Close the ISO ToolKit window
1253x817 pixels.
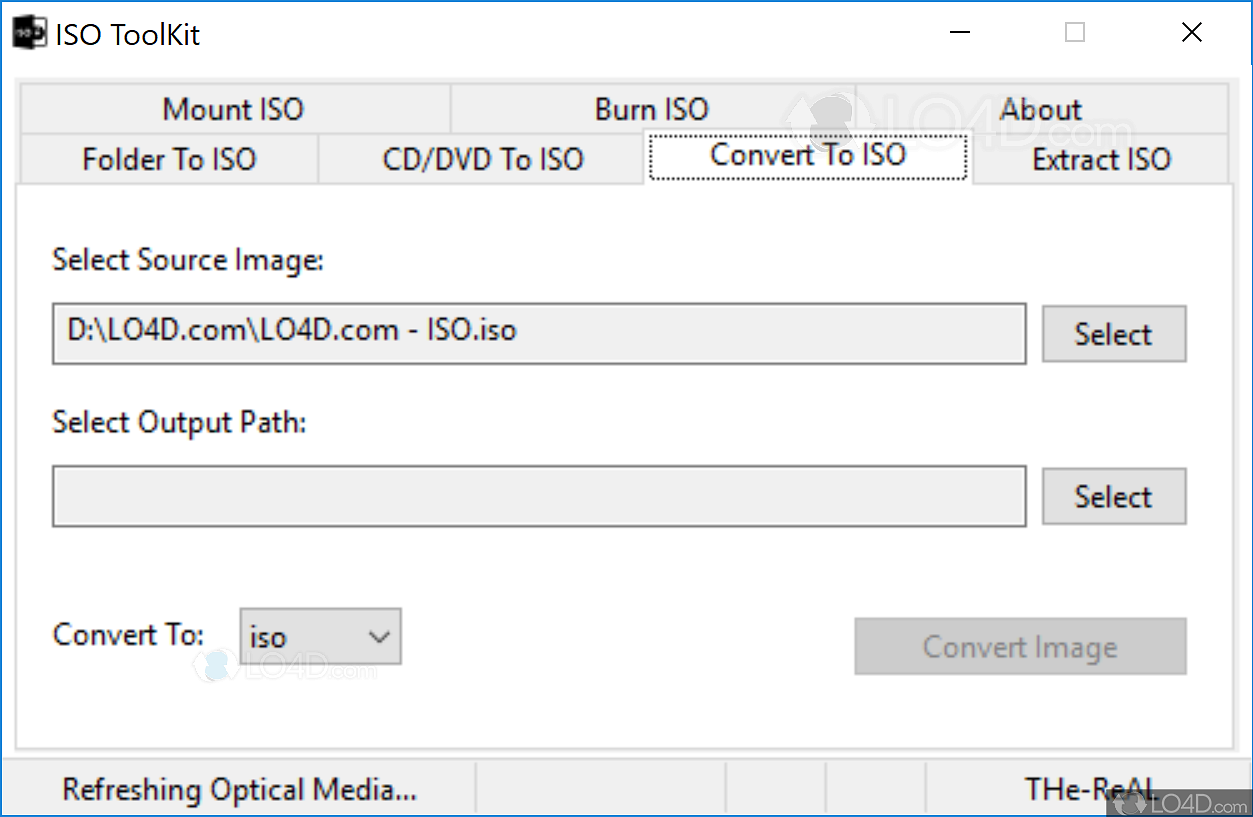[1191, 33]
